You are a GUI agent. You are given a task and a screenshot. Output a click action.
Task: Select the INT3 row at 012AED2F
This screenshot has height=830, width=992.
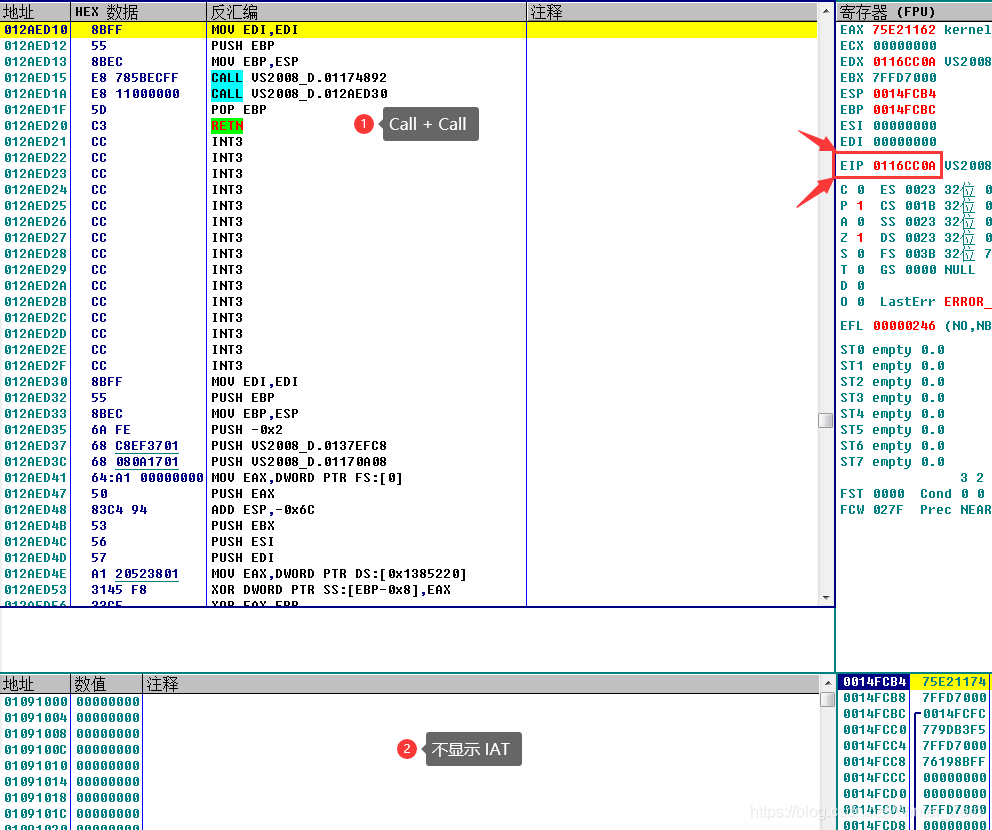coord(409,366)
